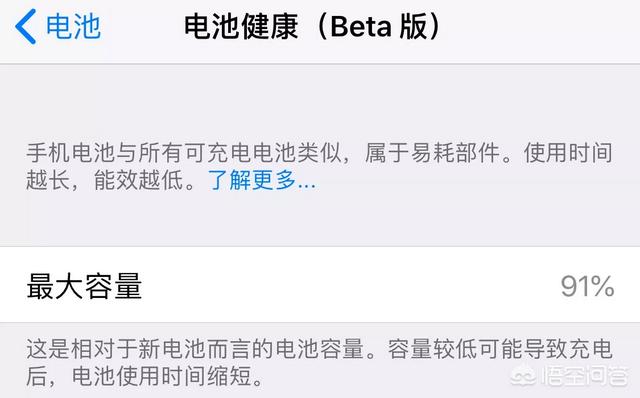640x398 pixels.
Task: Open the 了解更多… link
Action: click(262, 180)
